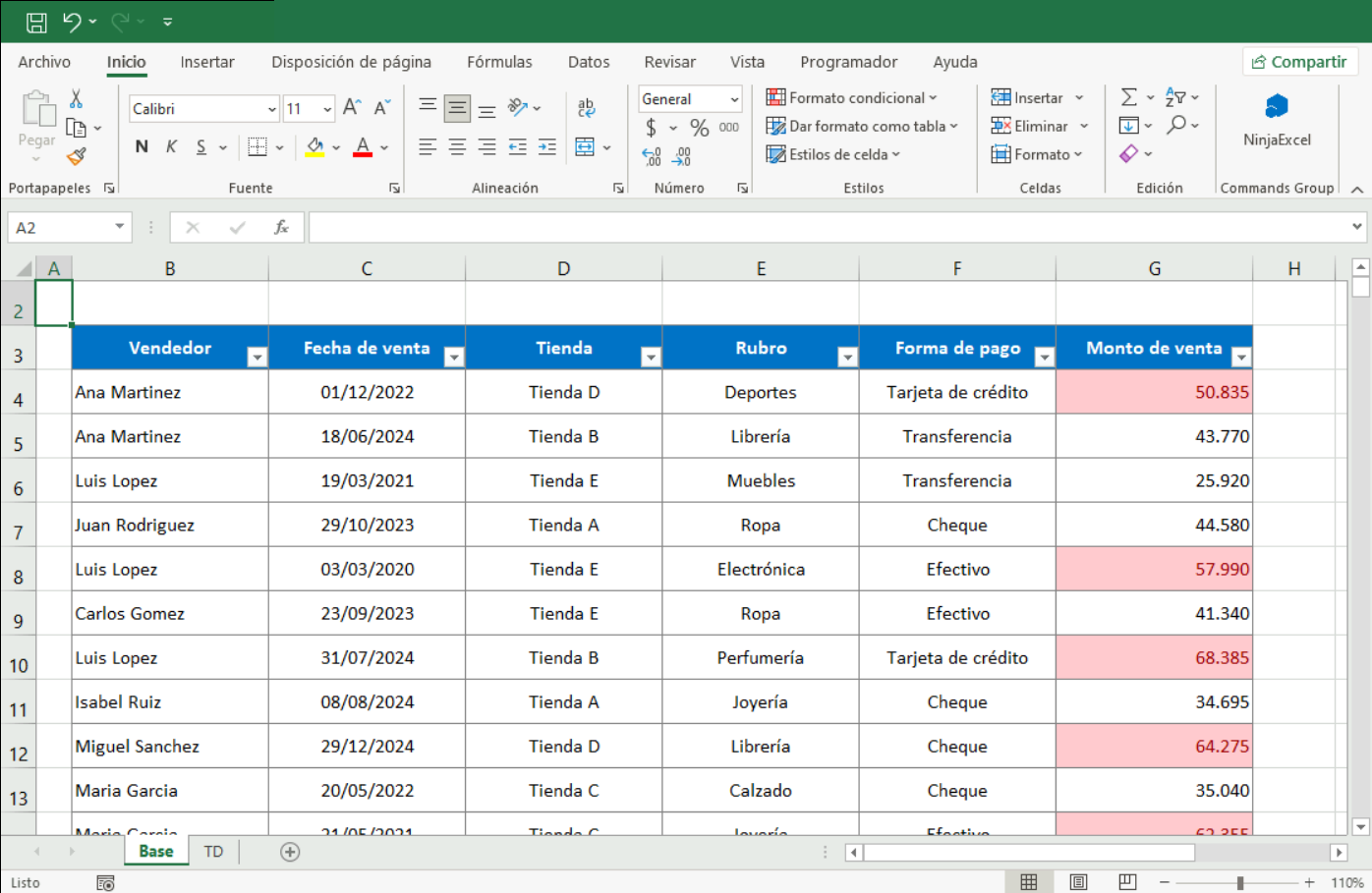Image resolution: width=1372 pixels, height=893 pixels.
Task: Open Estilos de celda gallery
Action: coord(832,154)
